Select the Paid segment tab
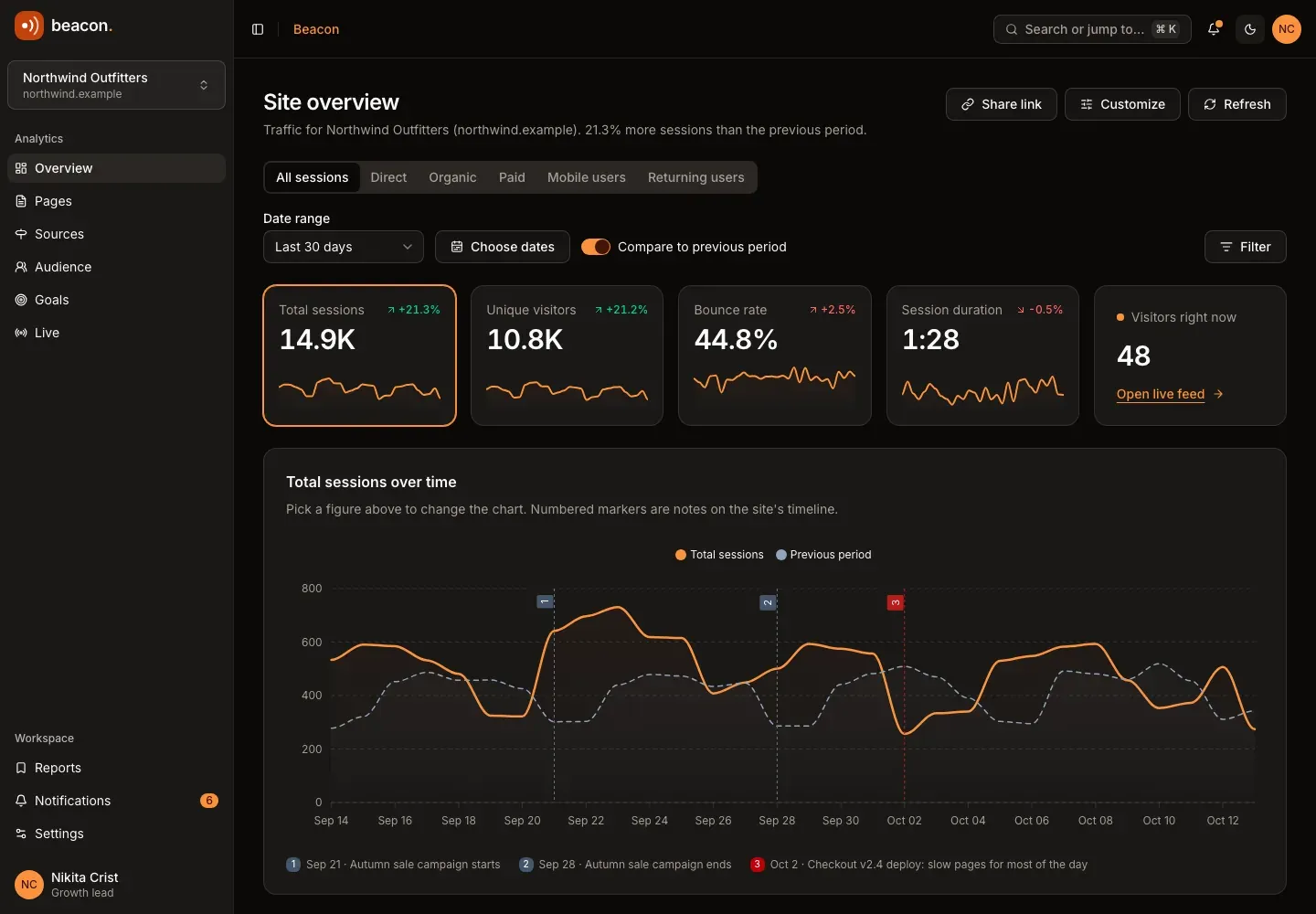Viewport: 1316px width, 914px height. click(512, 177)
